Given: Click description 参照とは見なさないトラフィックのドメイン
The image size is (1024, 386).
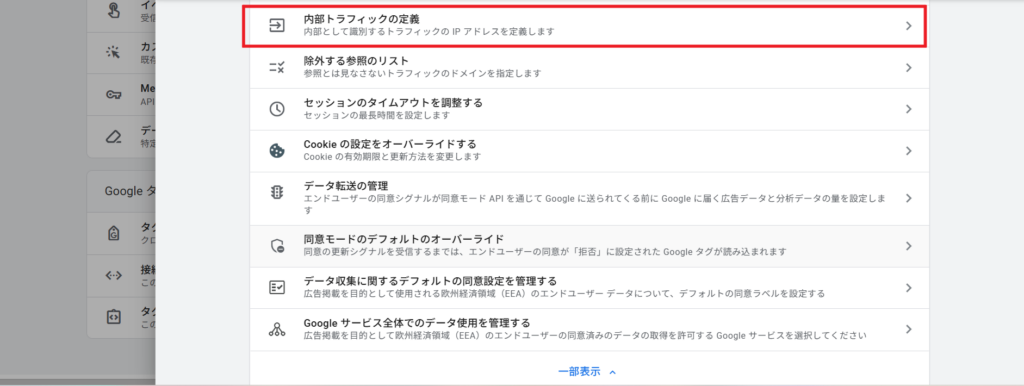Looking at the screenshot, I should (x=423, y=73).
